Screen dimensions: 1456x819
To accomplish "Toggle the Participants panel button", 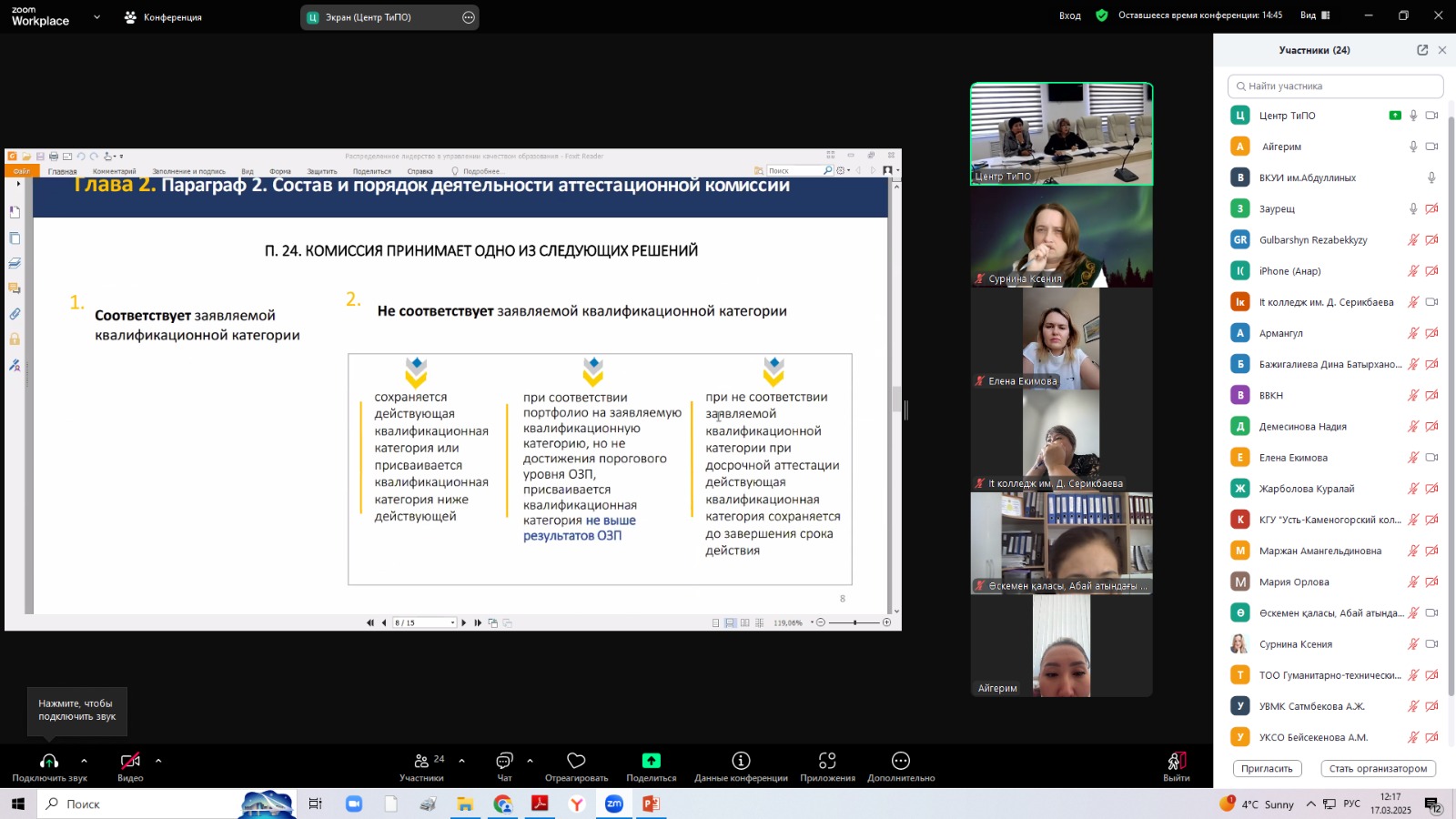I will click(x=422, y=761).
